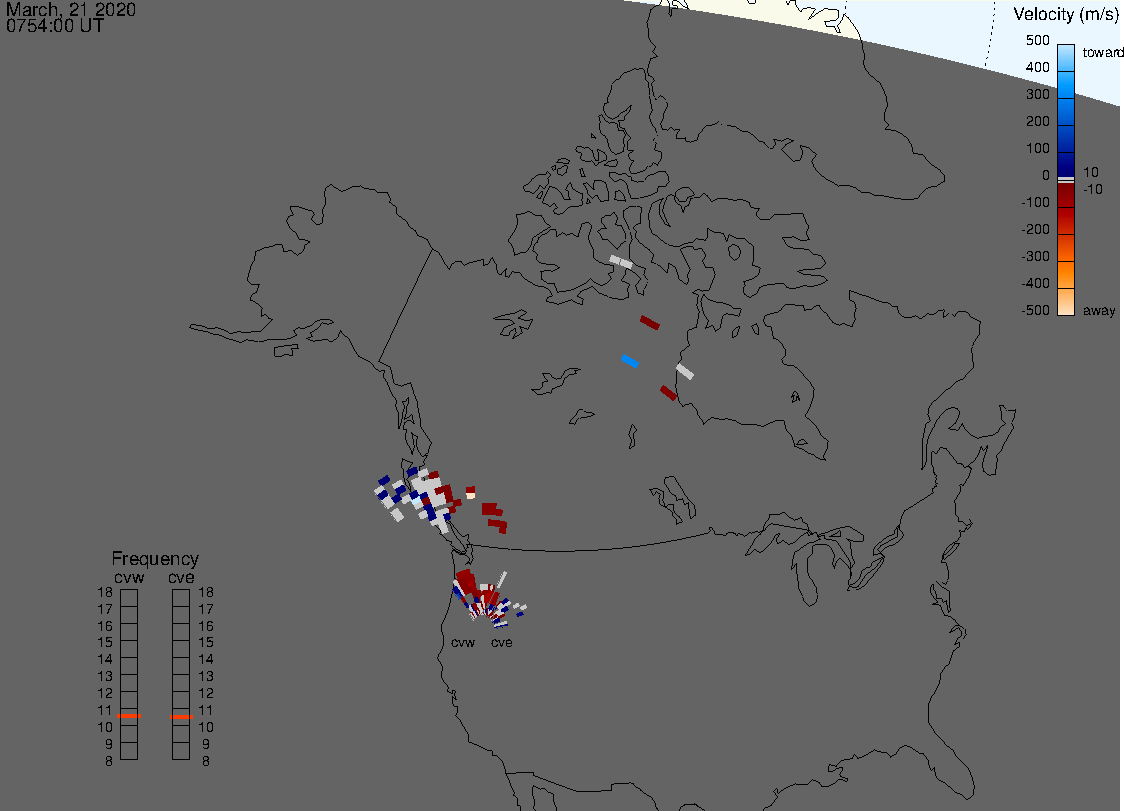Click the 500 velocity scale label
Viewport: 1124px width, 811px height.
pyautogui.click(x=1037, y=40)
